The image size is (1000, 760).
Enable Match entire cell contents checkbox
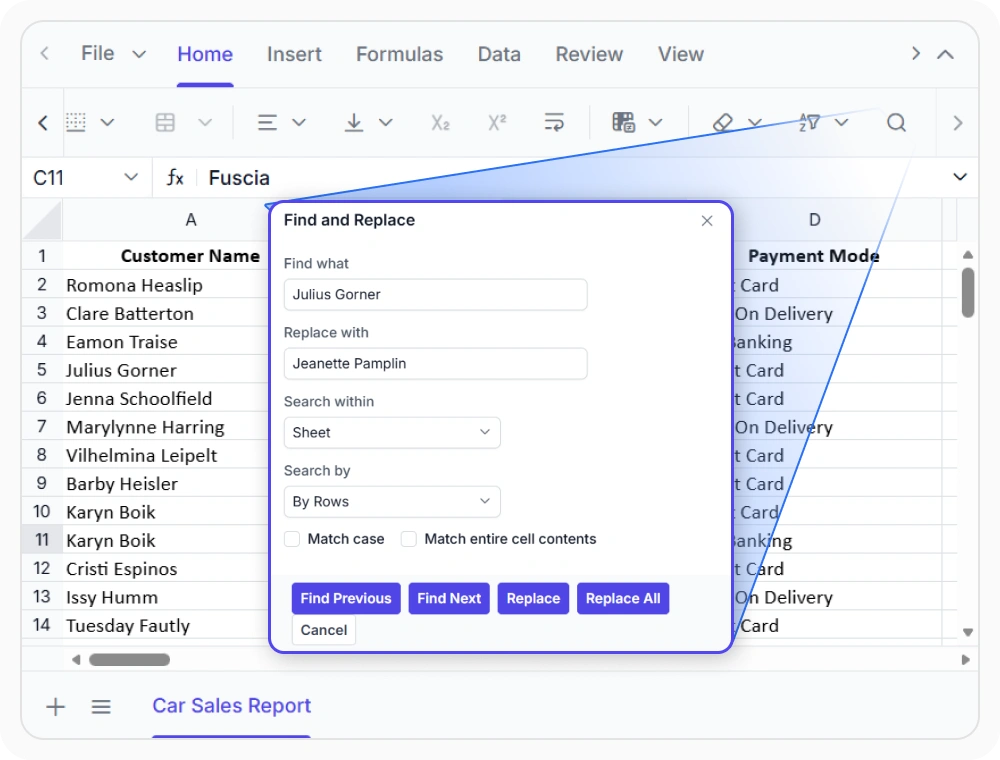click(x=409, y=539)
